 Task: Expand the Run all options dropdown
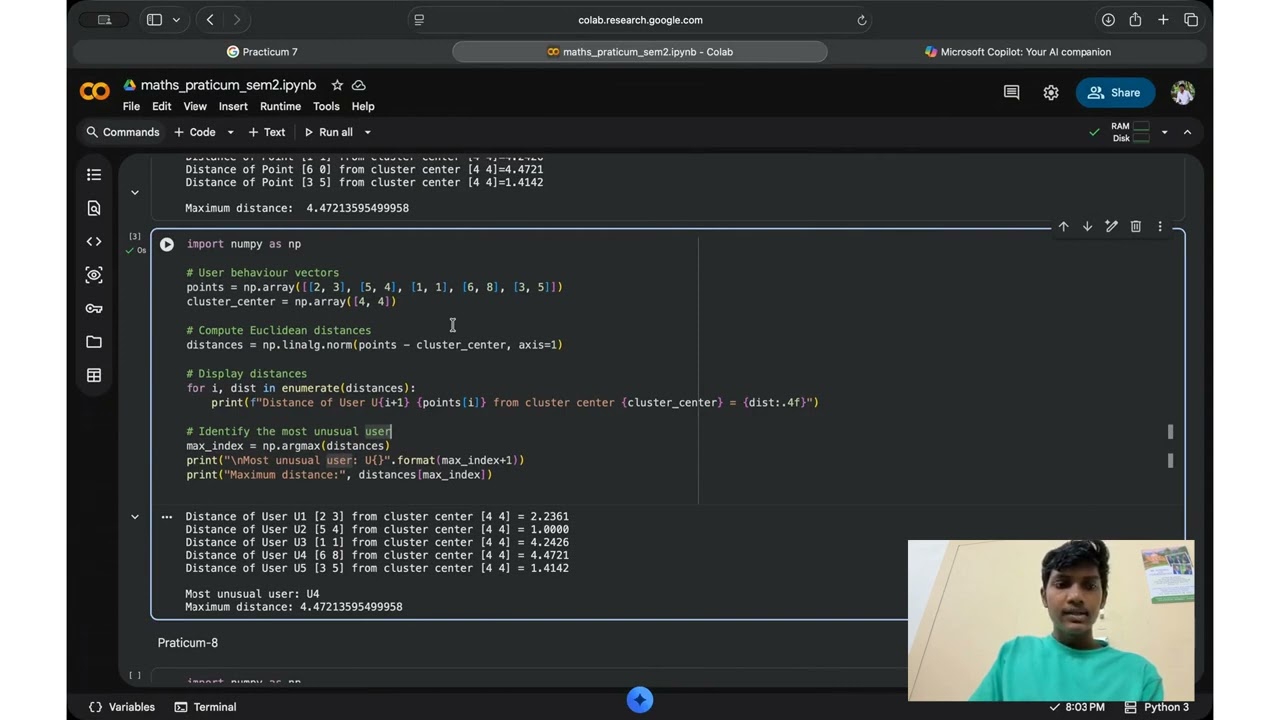tap(367, 132)
